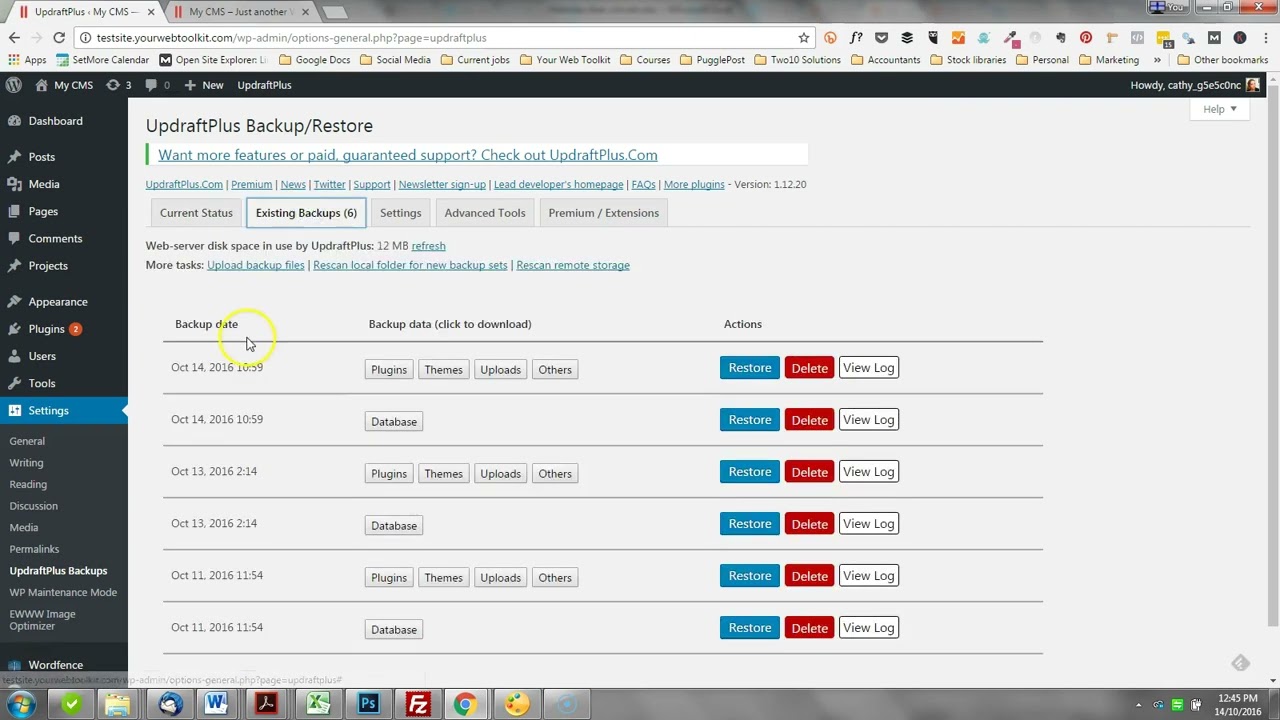Open the Users sidebar item

(x=42, y=356)
